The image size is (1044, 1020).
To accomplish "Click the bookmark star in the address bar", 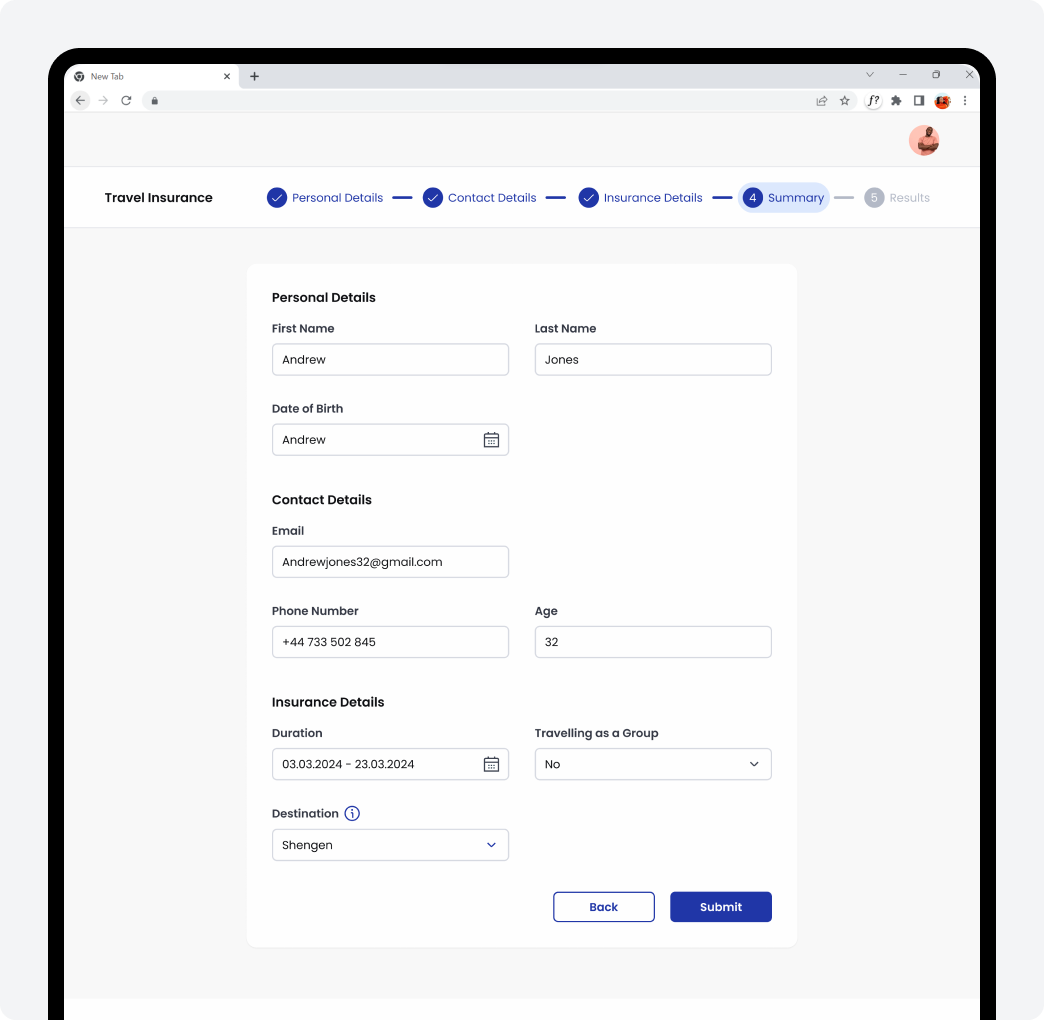I will tap(845, 100).
